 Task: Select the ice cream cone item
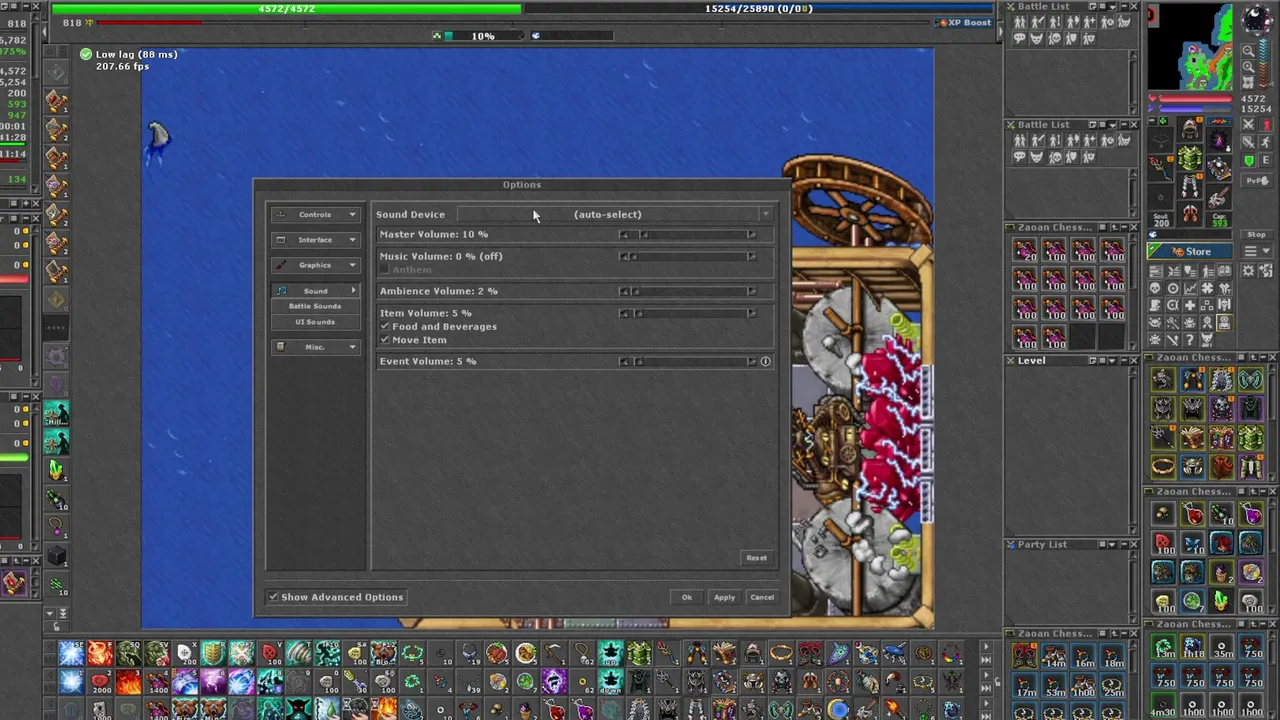point(1222,573)
